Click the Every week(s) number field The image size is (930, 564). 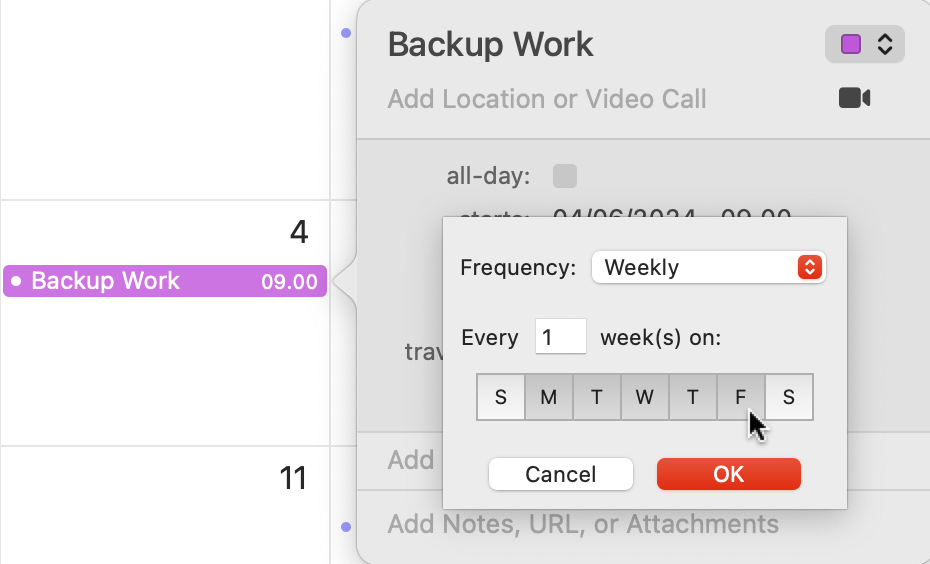click(560, 337)
